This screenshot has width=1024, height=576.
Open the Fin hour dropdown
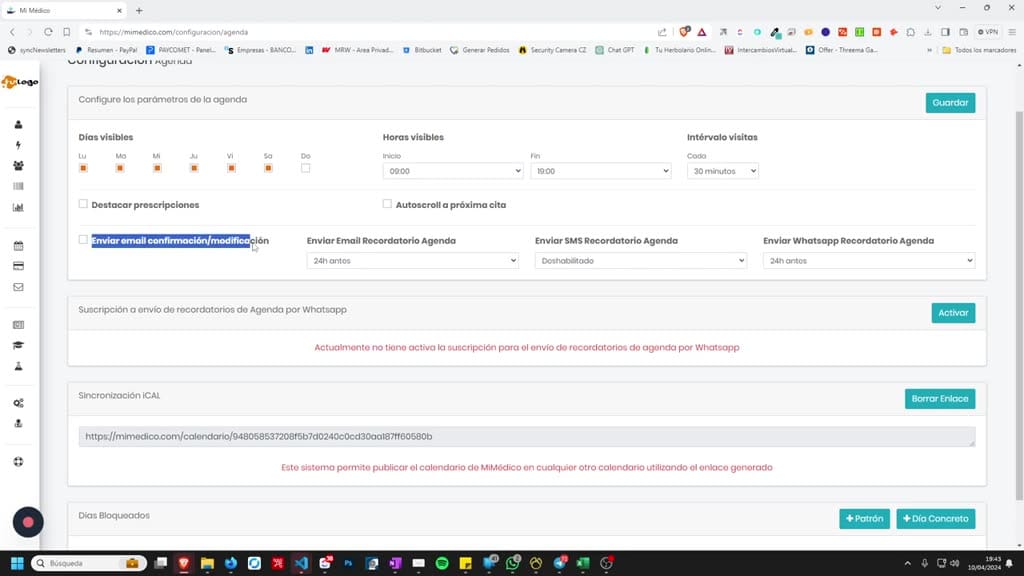click(x=601, y=171)
